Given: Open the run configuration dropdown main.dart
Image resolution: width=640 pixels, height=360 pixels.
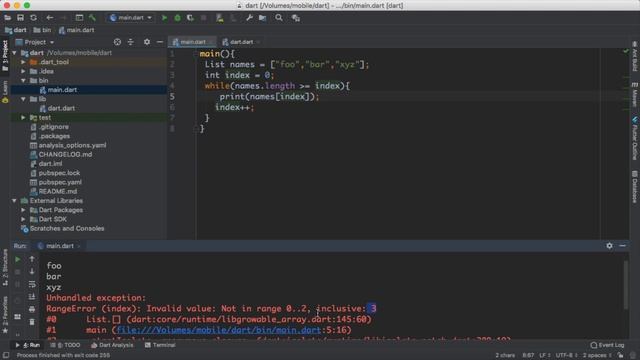Looking at the screenshot, I should (131, 18).
